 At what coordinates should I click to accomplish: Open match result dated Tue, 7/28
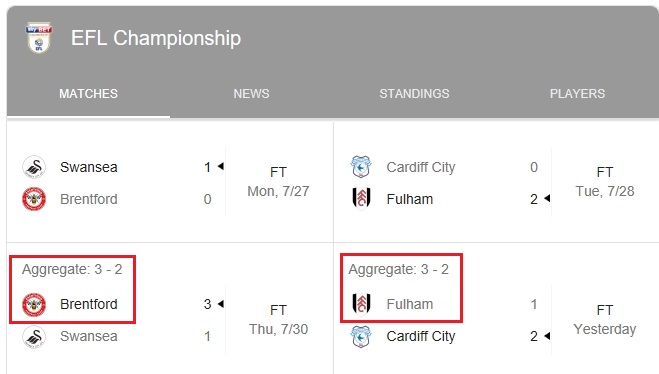click(x=496, y=182)
